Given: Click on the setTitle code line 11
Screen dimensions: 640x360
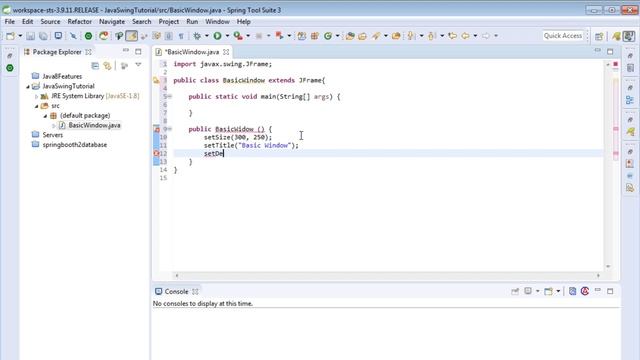Looking at the screenshot, I should [251, 145].
